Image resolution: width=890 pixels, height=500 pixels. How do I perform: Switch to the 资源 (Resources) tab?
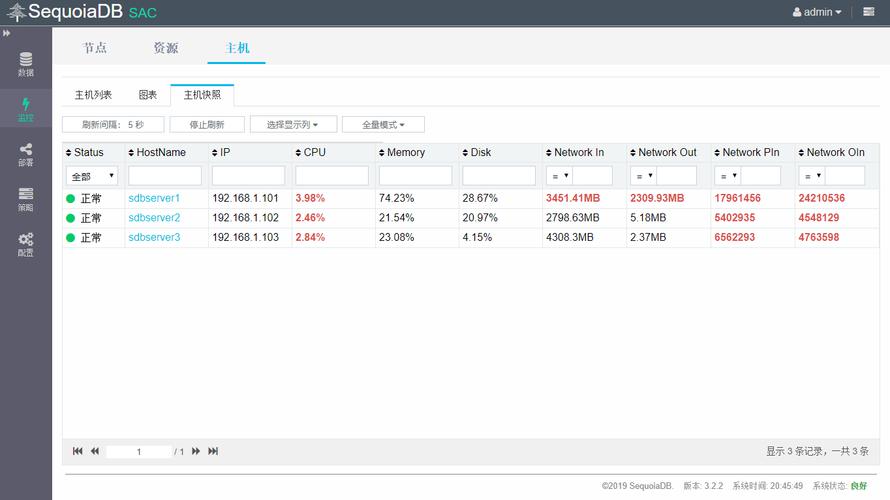(x=166, y=48)
